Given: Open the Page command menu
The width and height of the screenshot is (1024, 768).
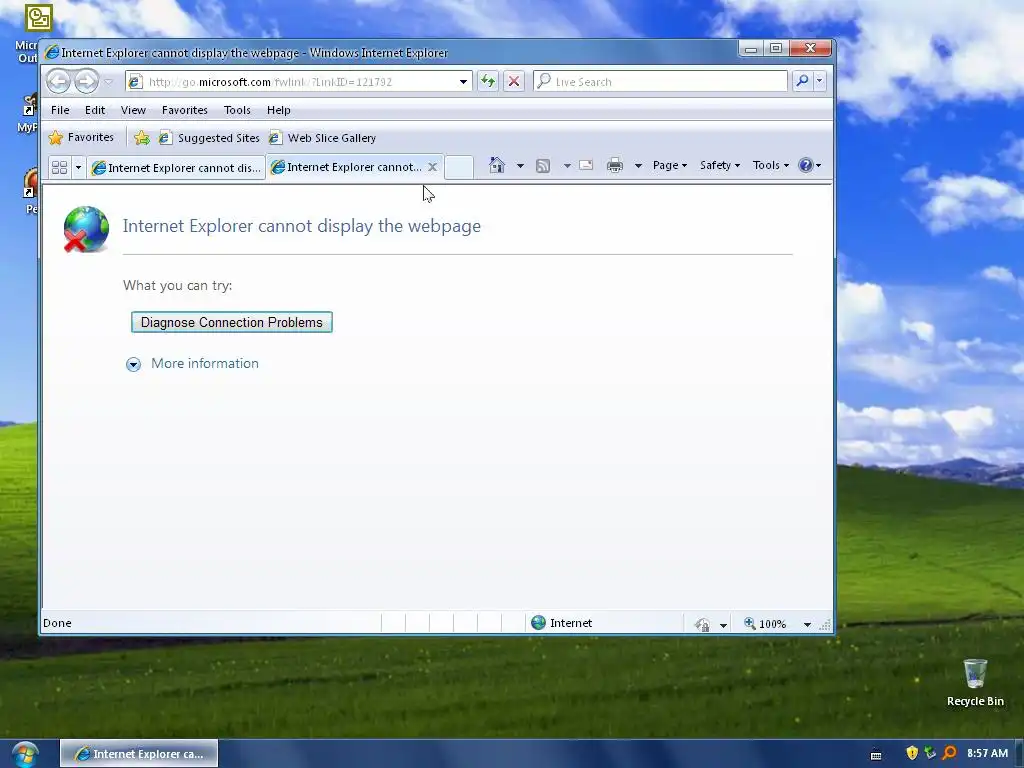Looking at the screenshot, I should tap(670, 165).
